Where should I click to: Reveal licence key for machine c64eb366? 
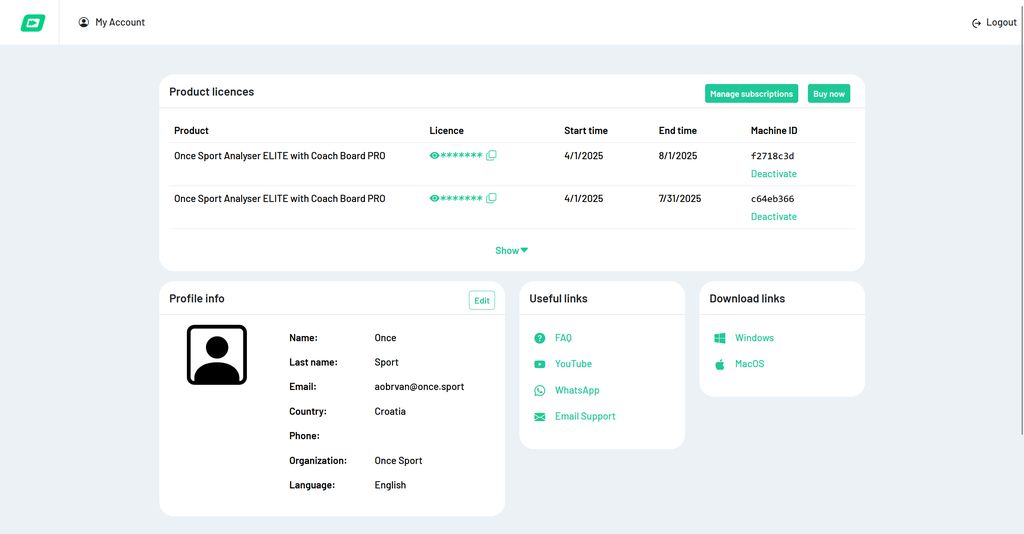point(434,198)
